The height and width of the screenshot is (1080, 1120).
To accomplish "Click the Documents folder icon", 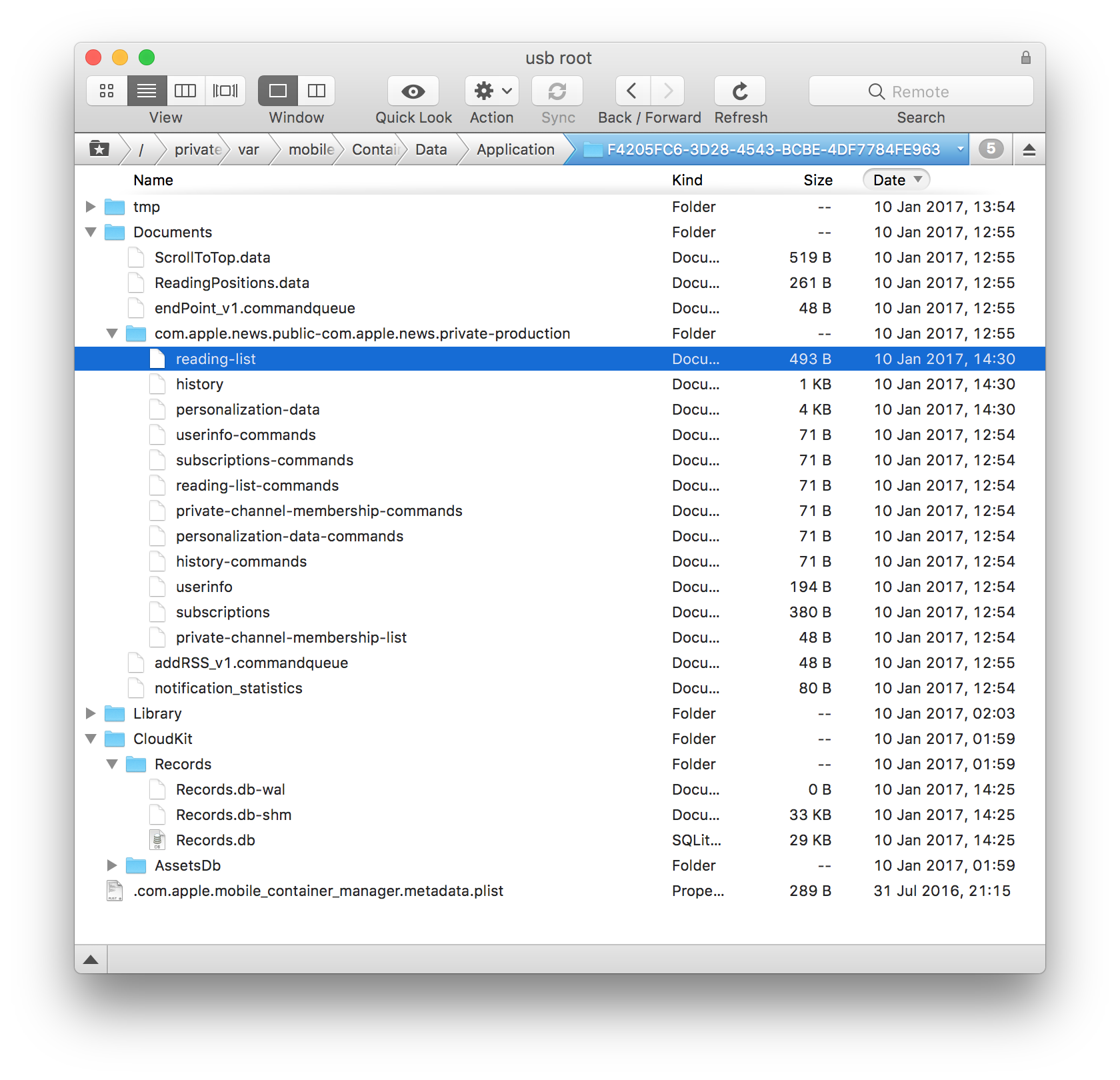I will (115, 232).
